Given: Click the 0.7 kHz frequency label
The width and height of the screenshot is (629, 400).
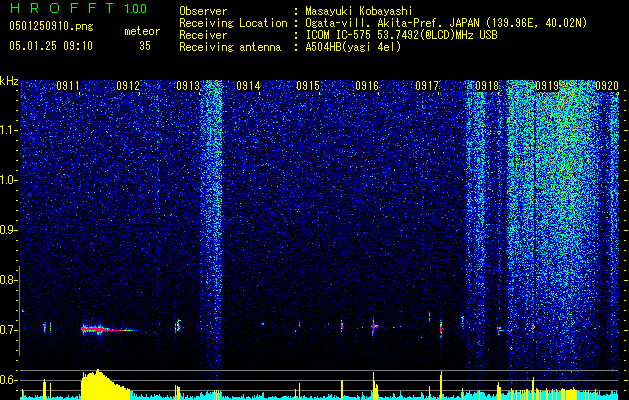Looking at the screenshot, I should [x=8, y=330].
